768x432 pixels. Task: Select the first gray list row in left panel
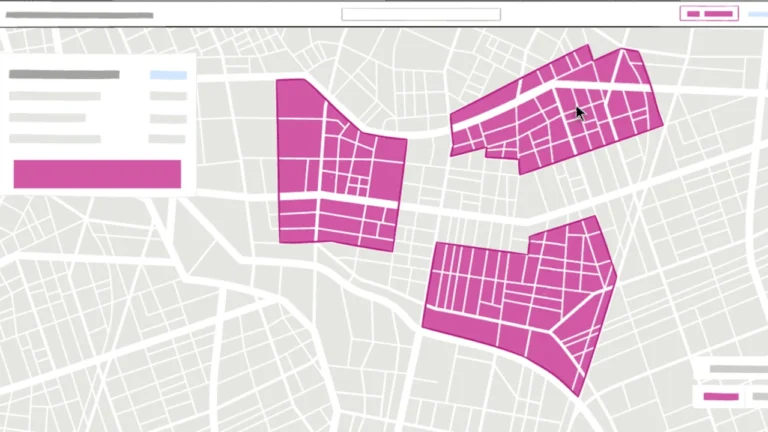(55, 97)
